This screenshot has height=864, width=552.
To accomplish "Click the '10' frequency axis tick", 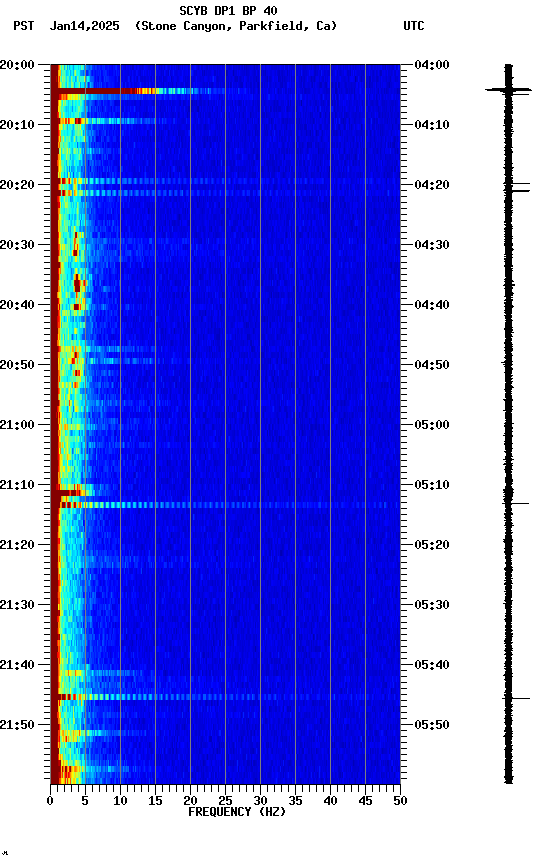I will tap(120, 801).
